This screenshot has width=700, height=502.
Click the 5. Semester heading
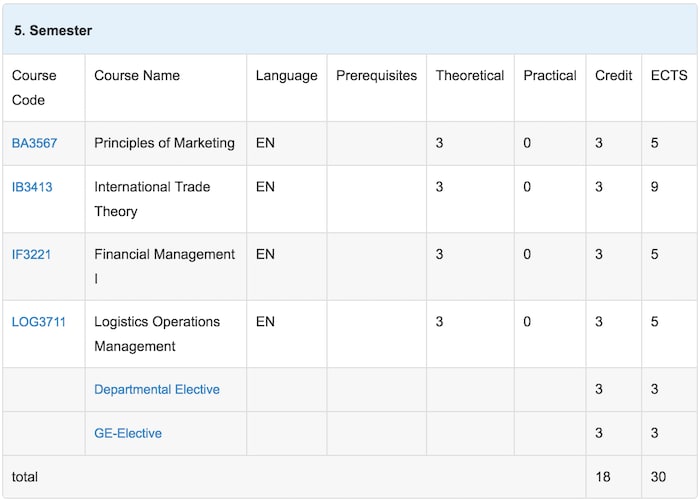53,31
